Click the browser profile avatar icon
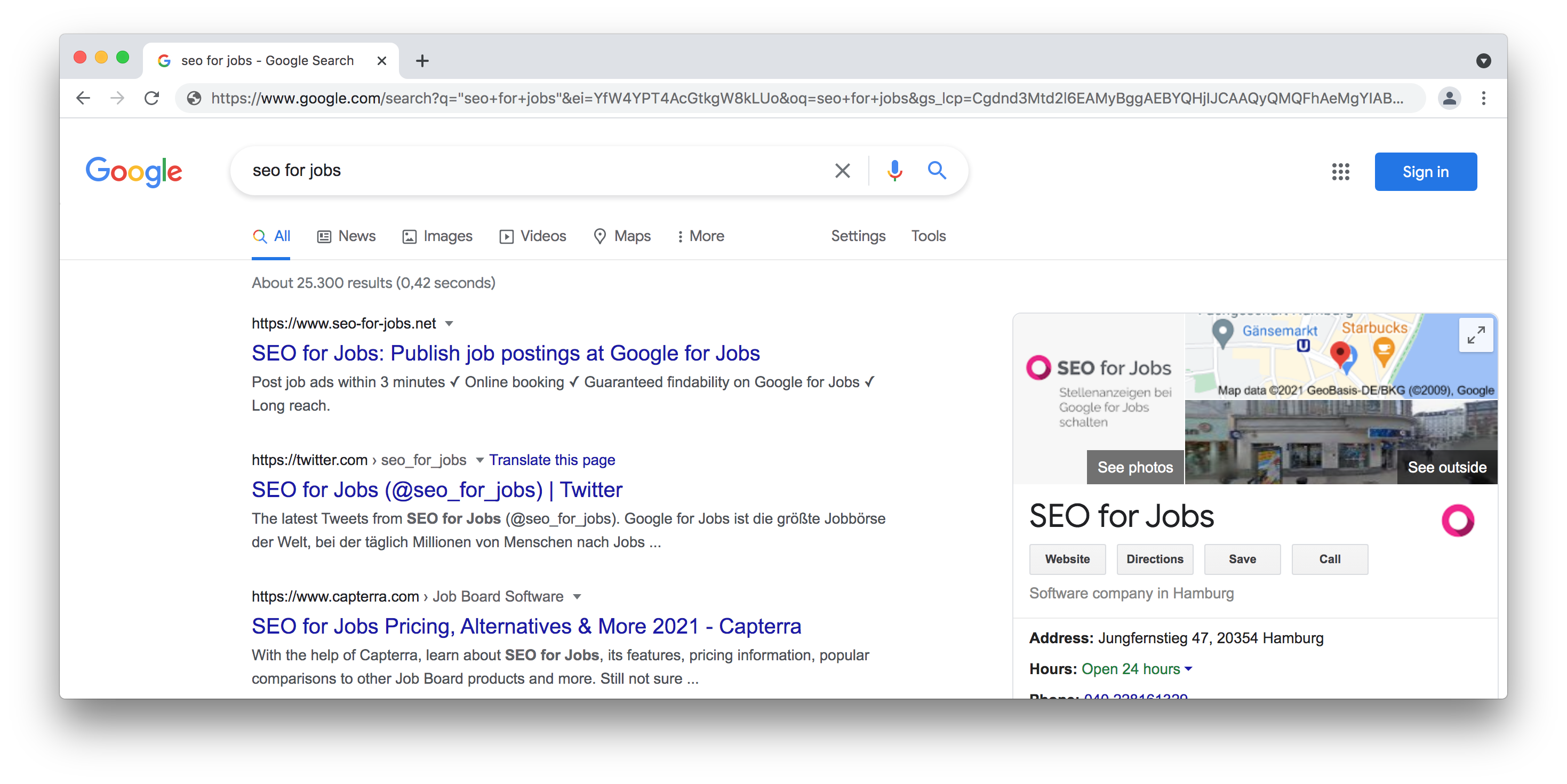Image resolution: width=1567 pixels, height=784 pixels. [x=1449, y=98]
